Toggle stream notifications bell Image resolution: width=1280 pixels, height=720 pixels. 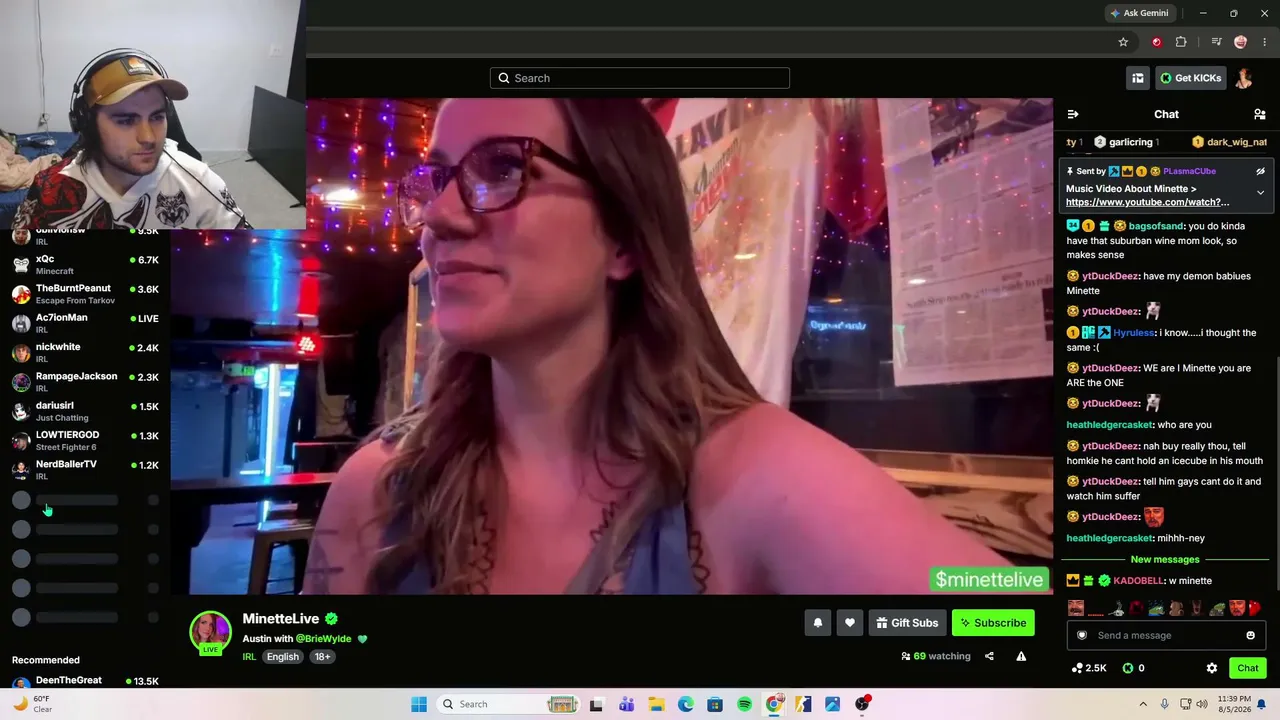tap(818, 623)
